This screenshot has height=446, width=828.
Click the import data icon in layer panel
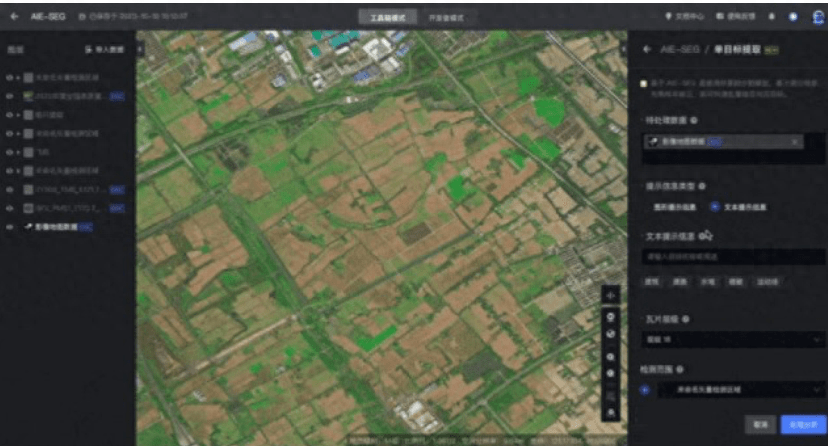[x=88, y=49]
